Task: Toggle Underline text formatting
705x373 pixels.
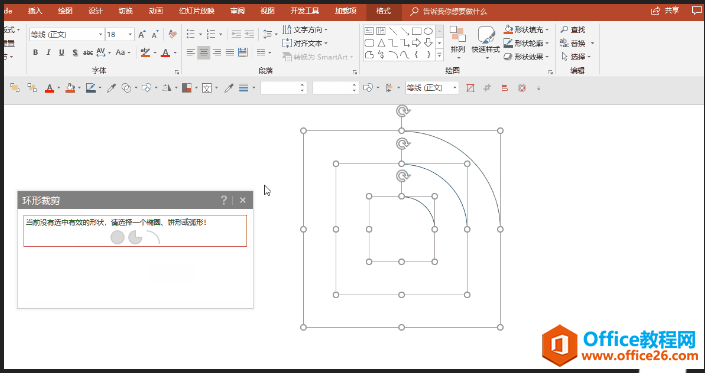Action: coord(62,53)
